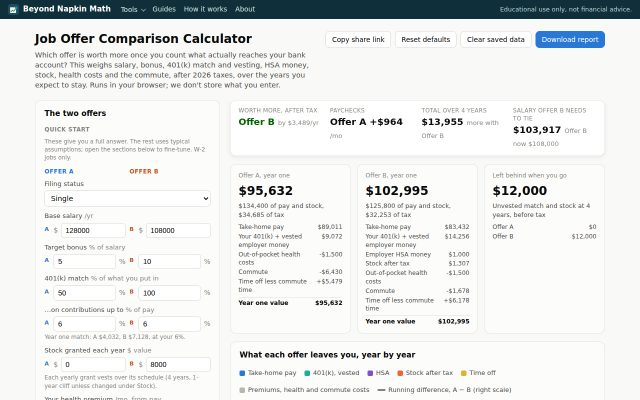Select the OFFER A column label
This screenshot has height=400, width=640.
(x=59, y=171)
